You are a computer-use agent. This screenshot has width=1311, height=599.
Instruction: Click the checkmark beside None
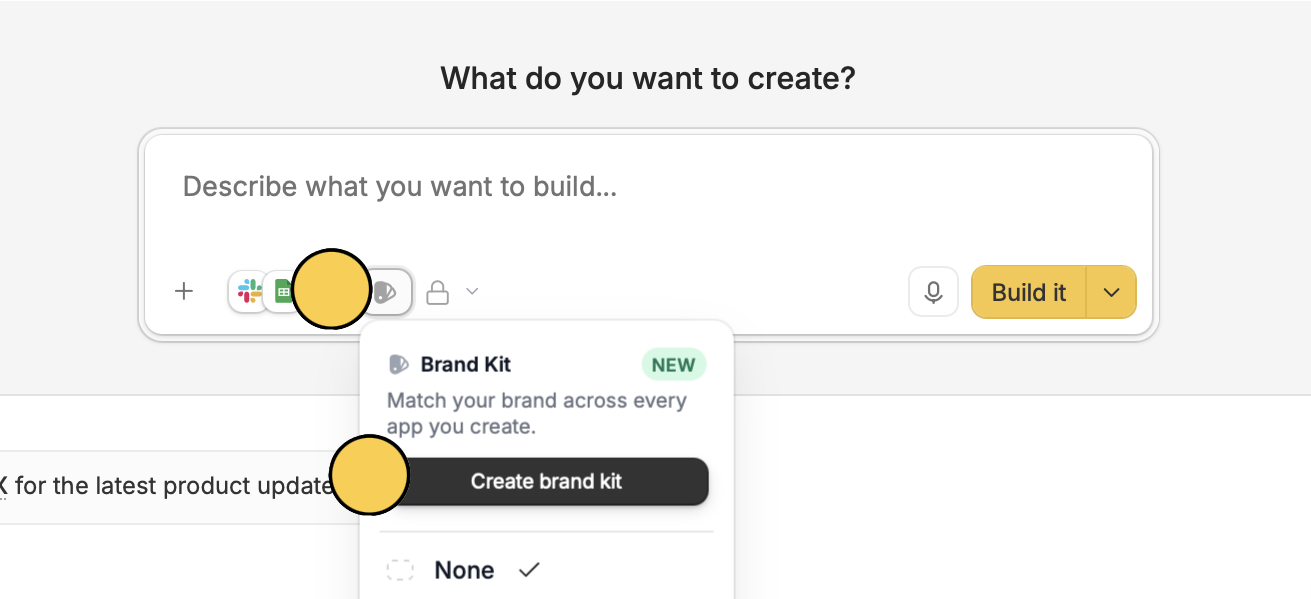tap(529, 570)
